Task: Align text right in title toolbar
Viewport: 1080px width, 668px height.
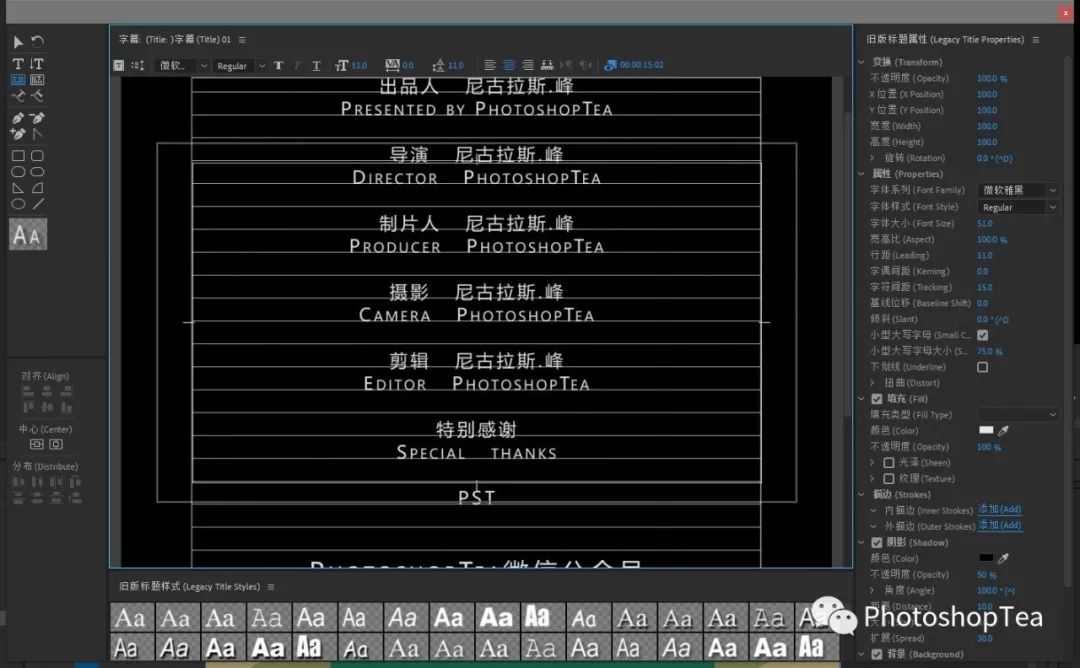Action: point(528,65)
